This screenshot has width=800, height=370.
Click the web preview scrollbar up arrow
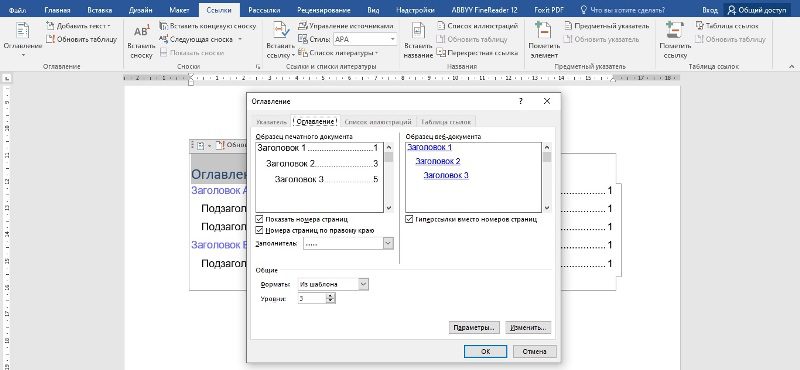point(547,147)
